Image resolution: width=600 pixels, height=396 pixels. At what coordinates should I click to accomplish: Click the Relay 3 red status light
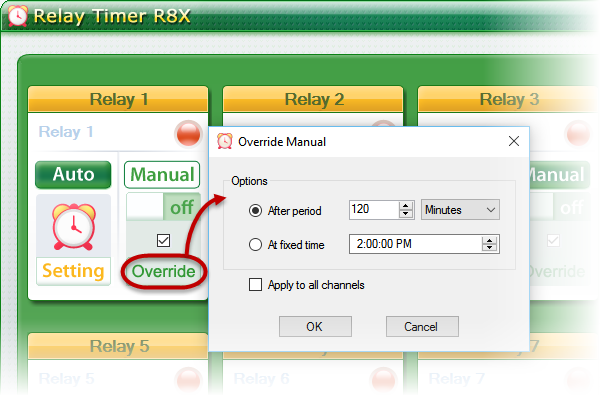pos(578,134)
